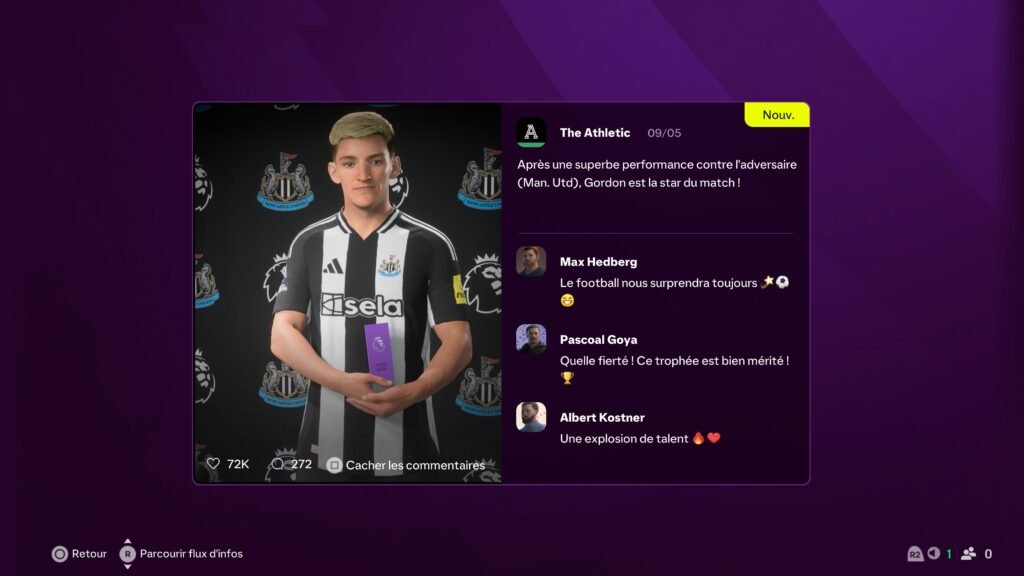Click the speaker sound icon
This screenshot has height=576, width=1024.
pyautogui.click(x=934, y=553)
